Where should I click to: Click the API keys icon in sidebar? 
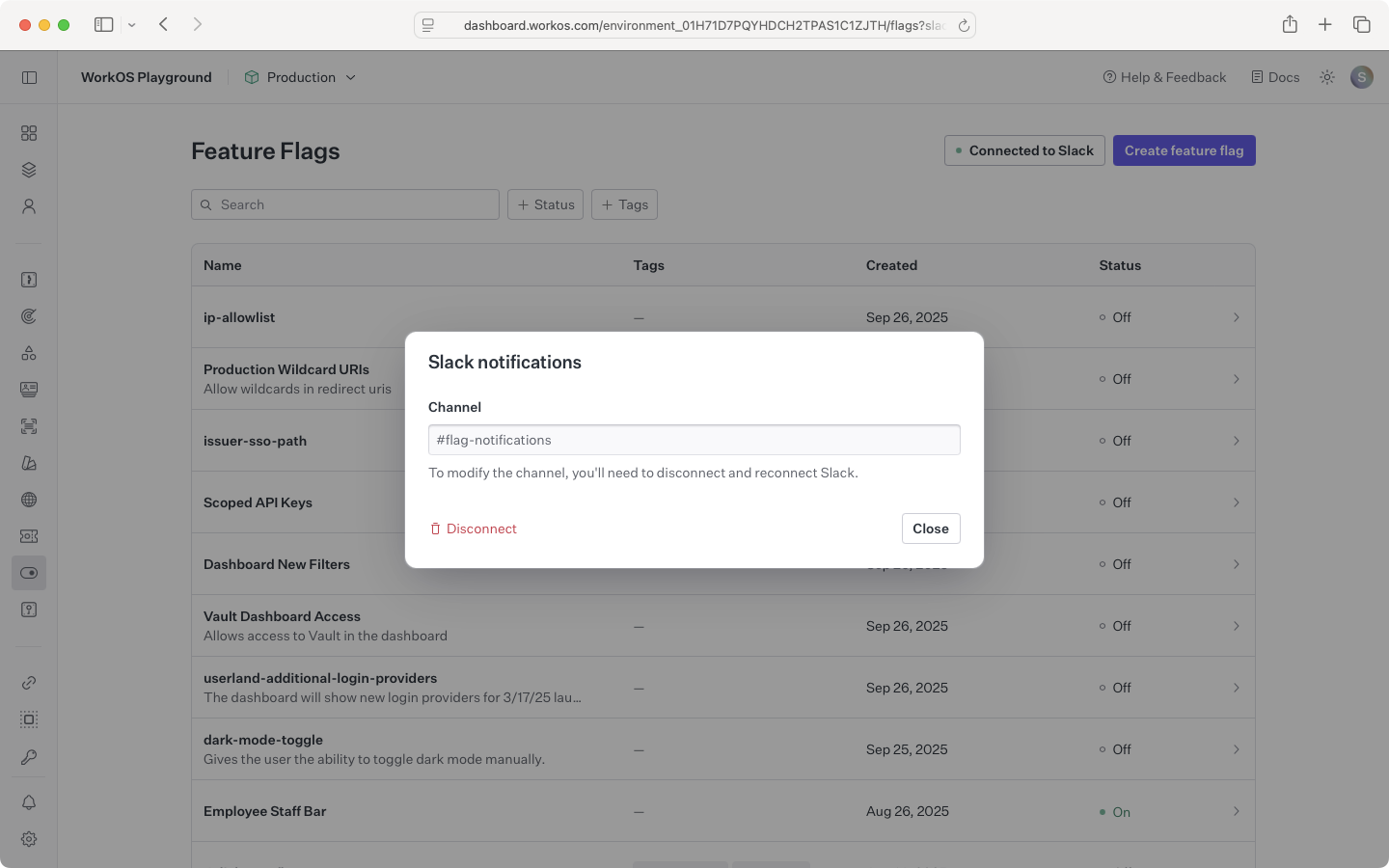(x=29, y=757)
